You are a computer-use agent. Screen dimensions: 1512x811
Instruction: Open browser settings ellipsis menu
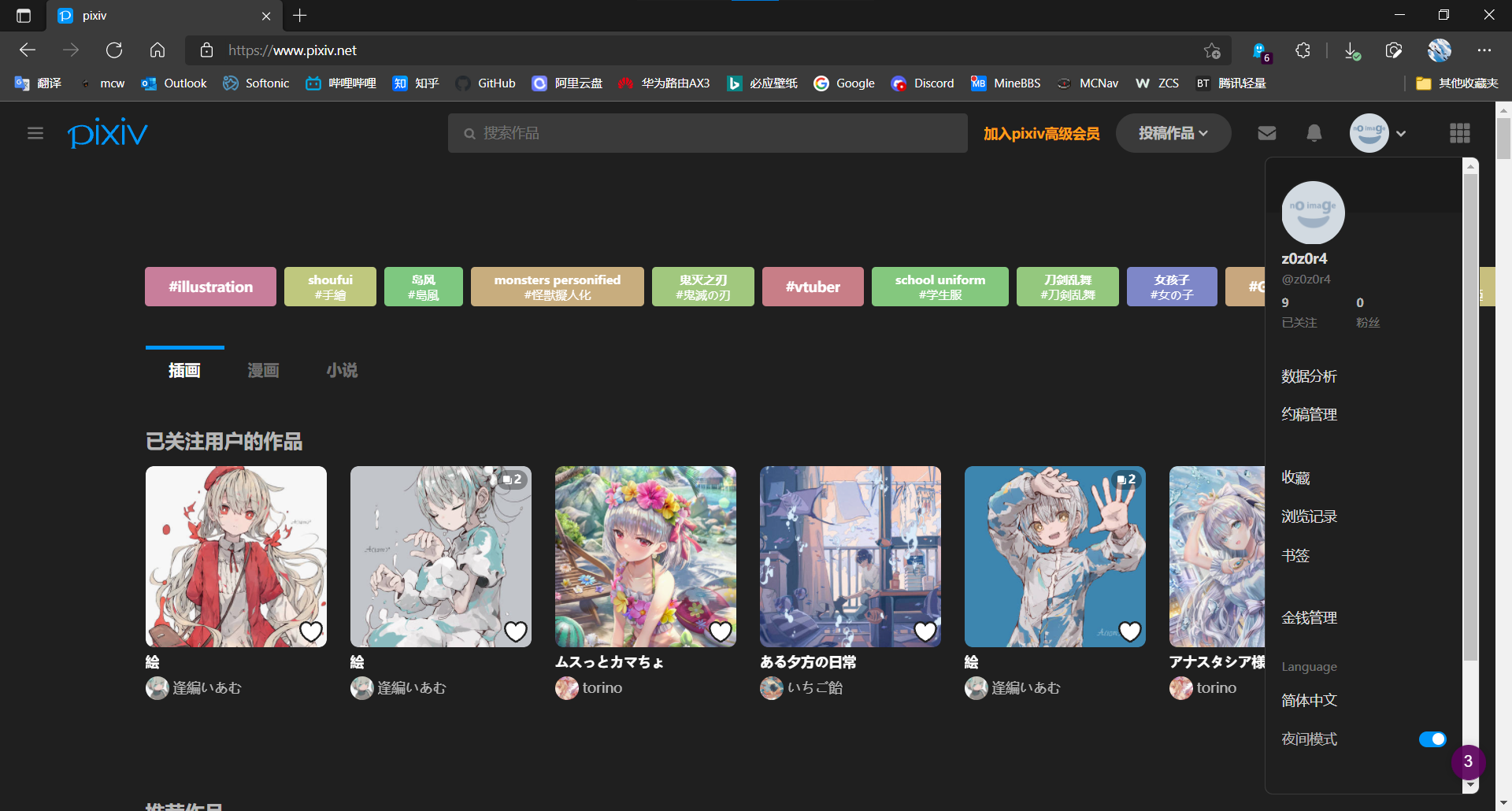pyautogui.click(x=1484, y=50)
